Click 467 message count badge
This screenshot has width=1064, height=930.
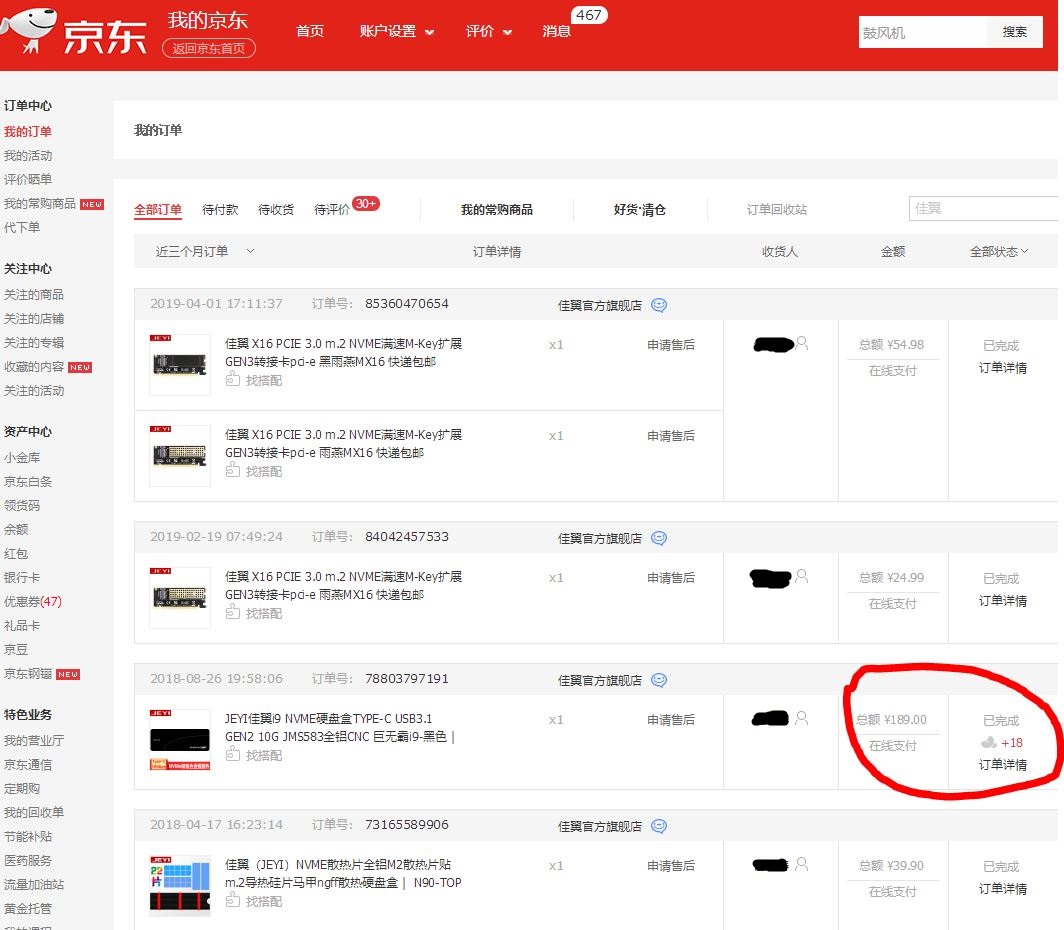point(588,15)
